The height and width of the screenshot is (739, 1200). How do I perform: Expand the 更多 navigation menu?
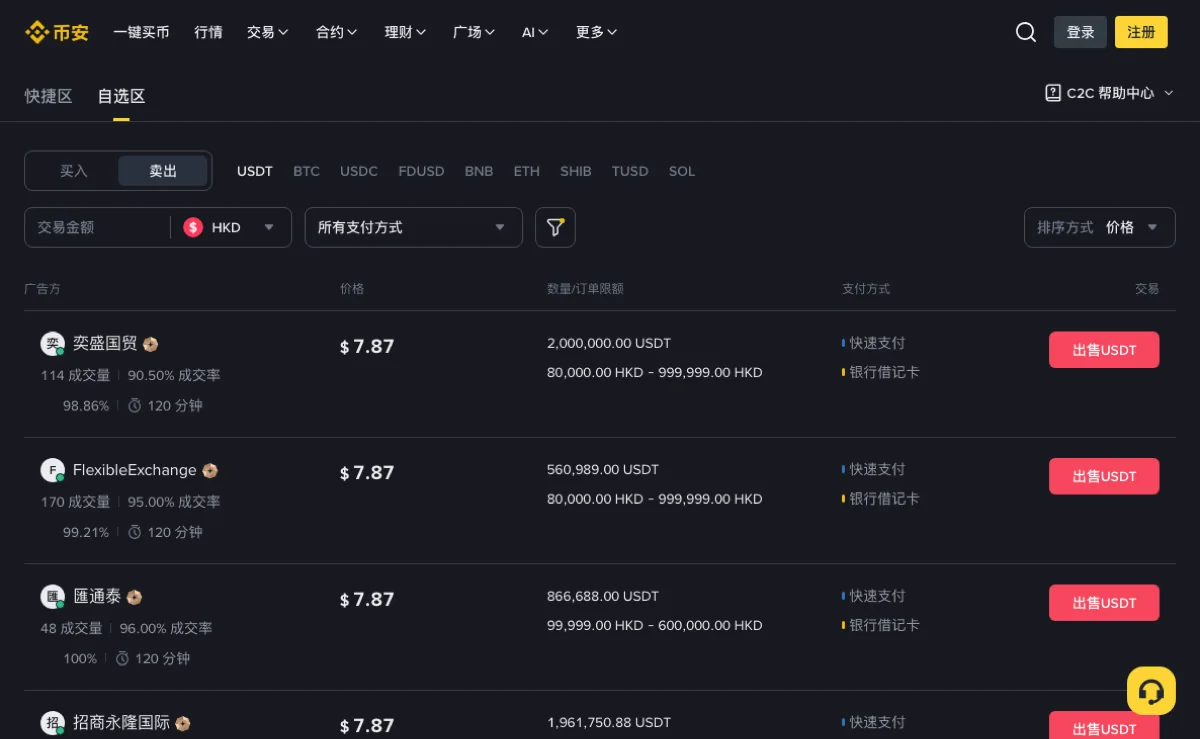(x=597, y=32)
